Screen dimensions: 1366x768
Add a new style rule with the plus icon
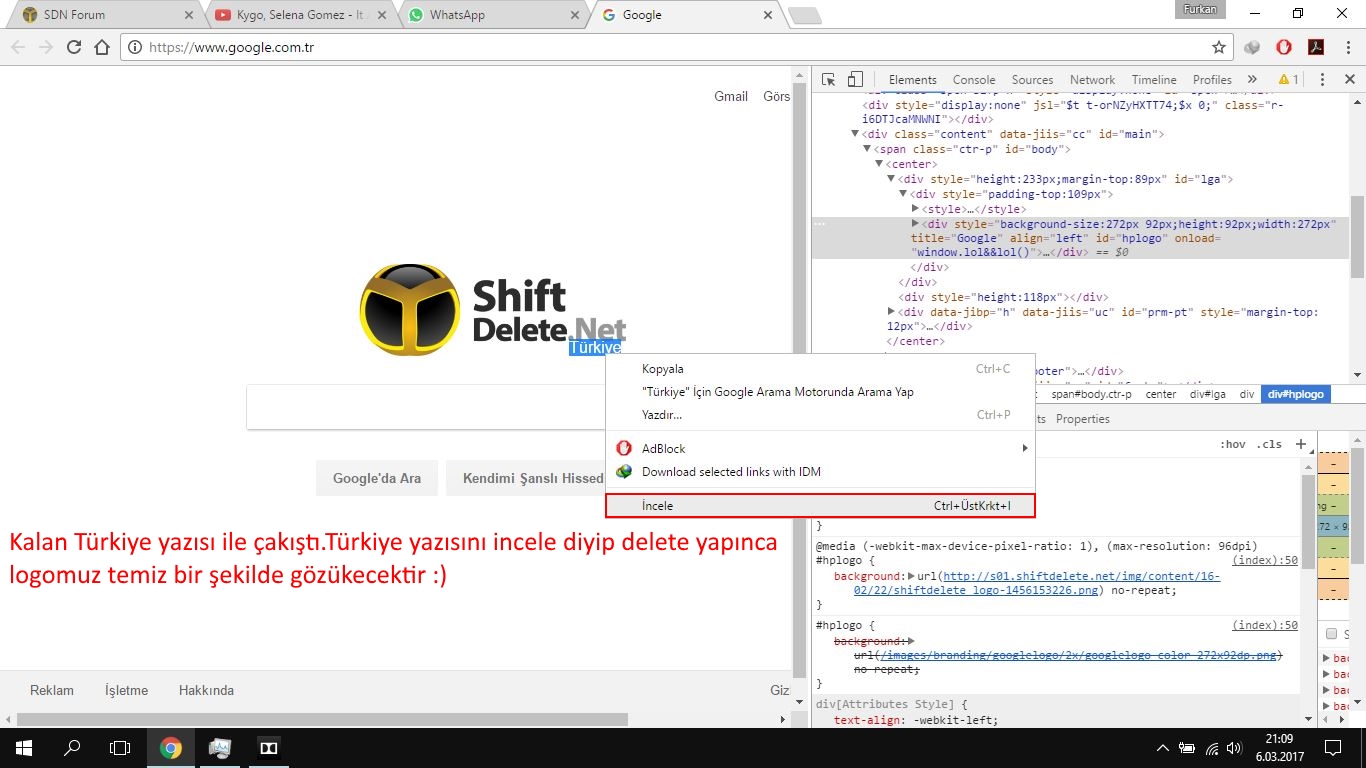(1300, 444)
